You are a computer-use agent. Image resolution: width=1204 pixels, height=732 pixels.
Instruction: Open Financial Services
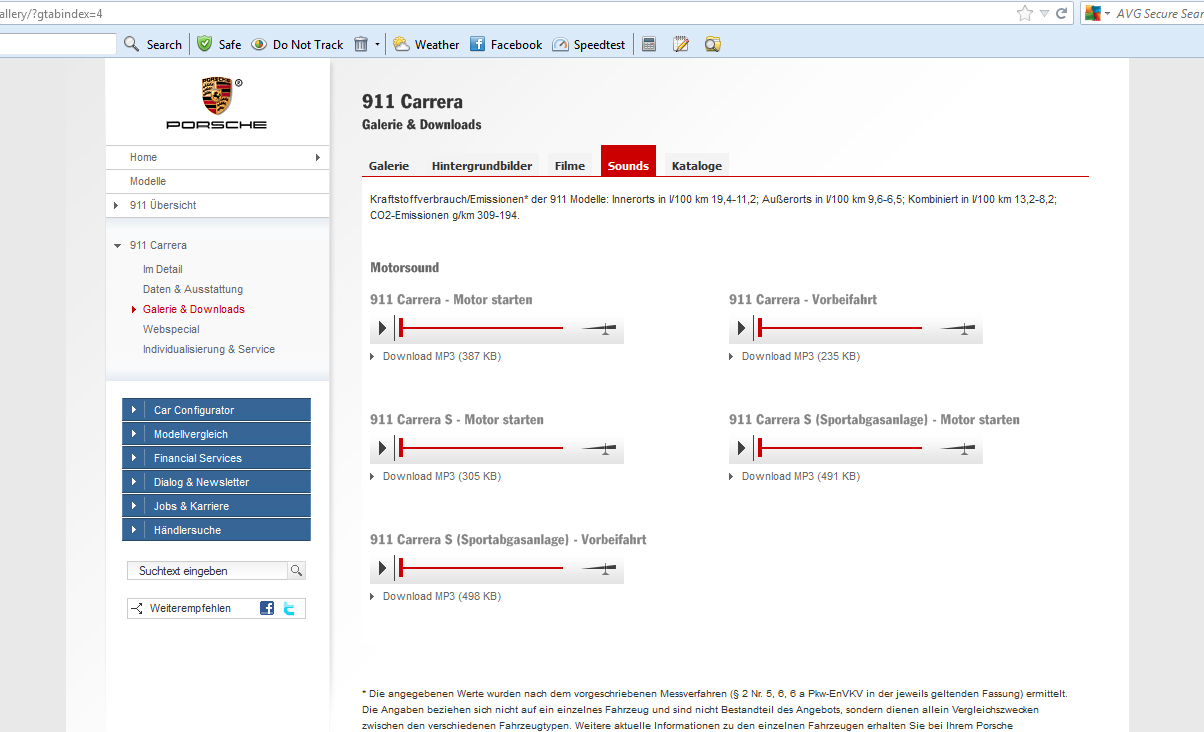[x=216, y=458]
